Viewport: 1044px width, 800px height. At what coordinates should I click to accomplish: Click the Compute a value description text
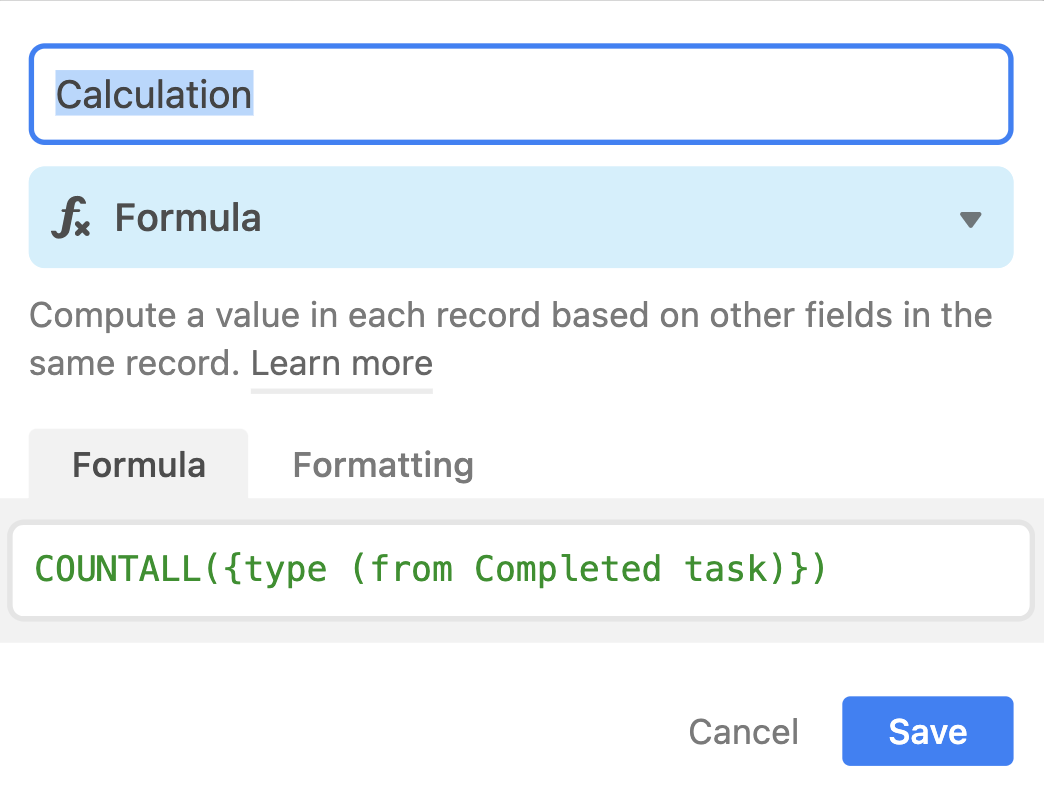(511, 339)
